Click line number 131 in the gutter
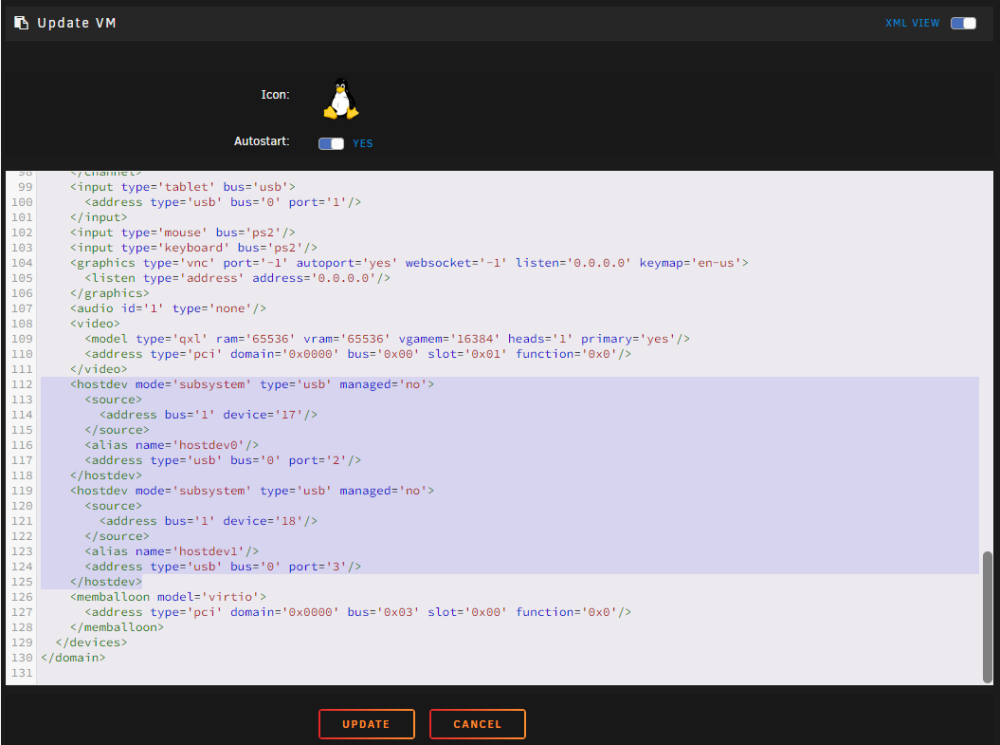The height and width of the screenshot is (745, 1000). [x=22, y=673]
